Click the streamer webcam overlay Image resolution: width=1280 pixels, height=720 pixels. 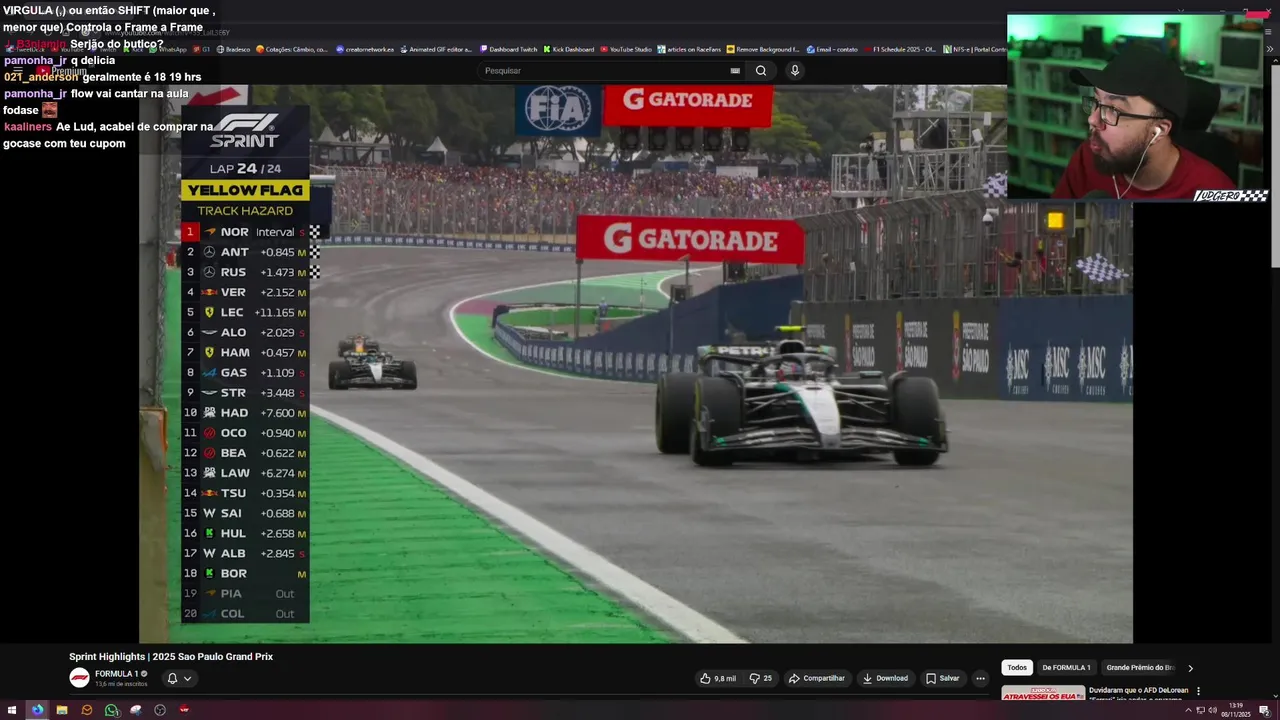pos(1138,108)
